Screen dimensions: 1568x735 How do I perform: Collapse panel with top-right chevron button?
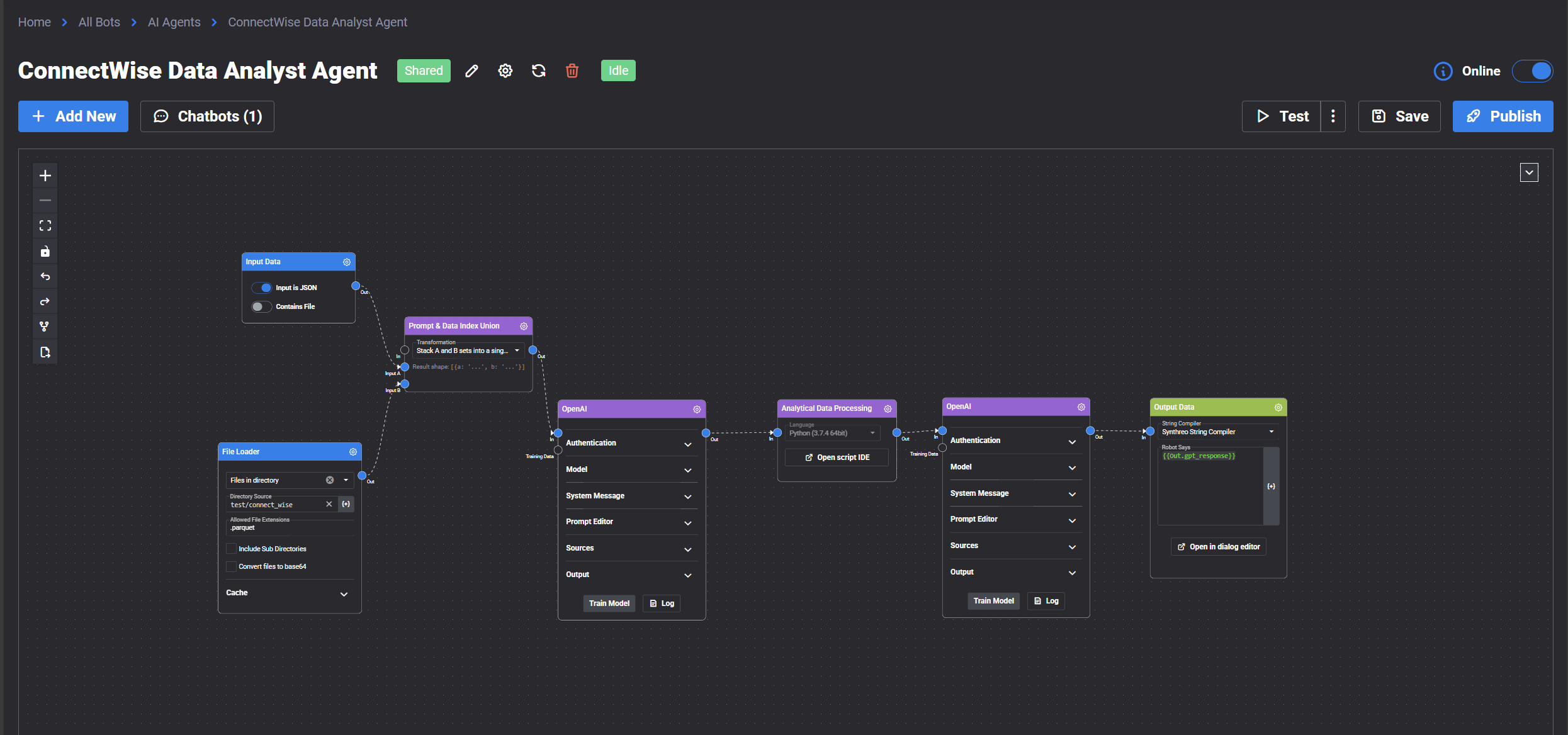tap(1529, 172)
